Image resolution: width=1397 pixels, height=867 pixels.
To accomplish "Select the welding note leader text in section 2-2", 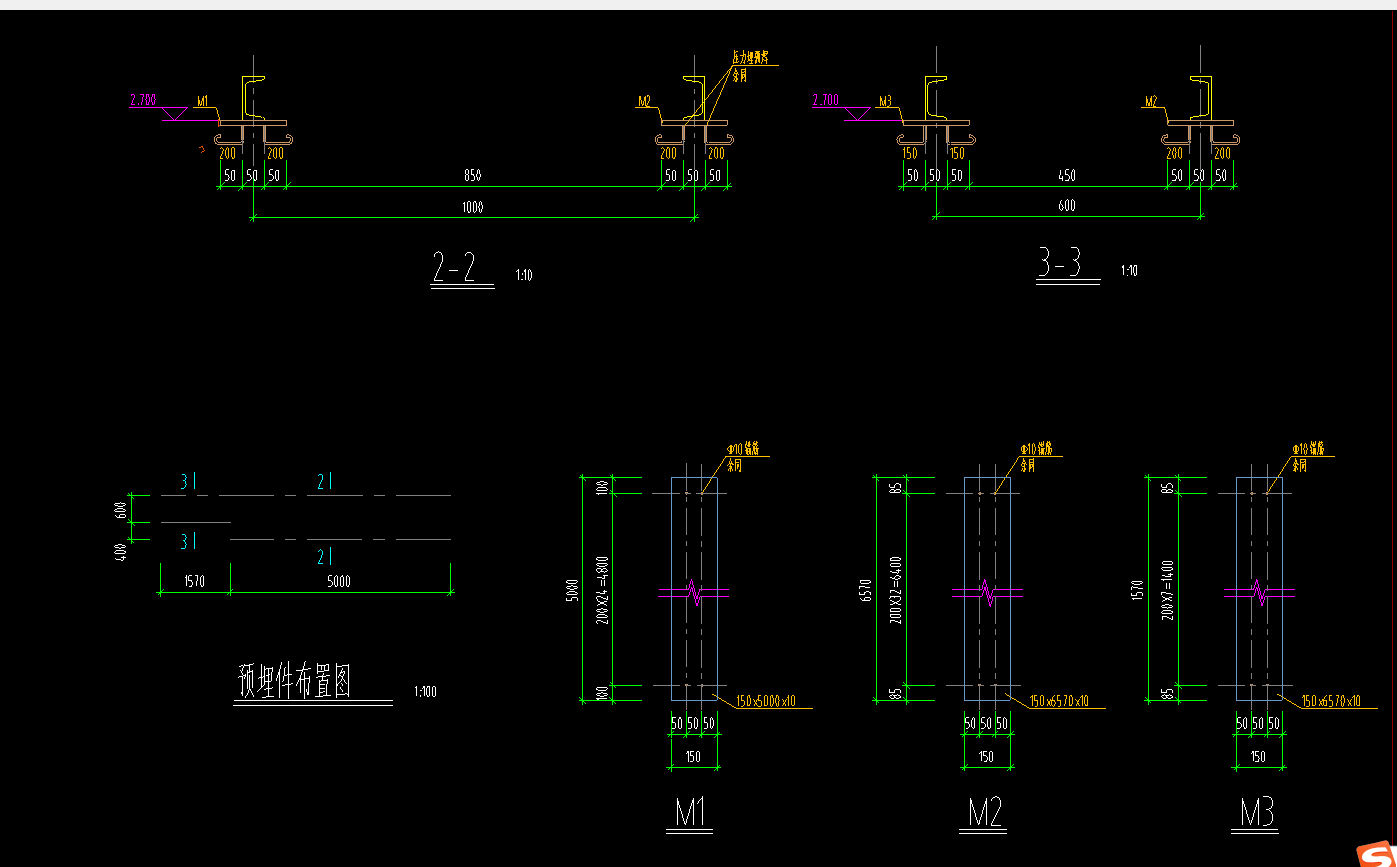I will click(x=749, y=66).
